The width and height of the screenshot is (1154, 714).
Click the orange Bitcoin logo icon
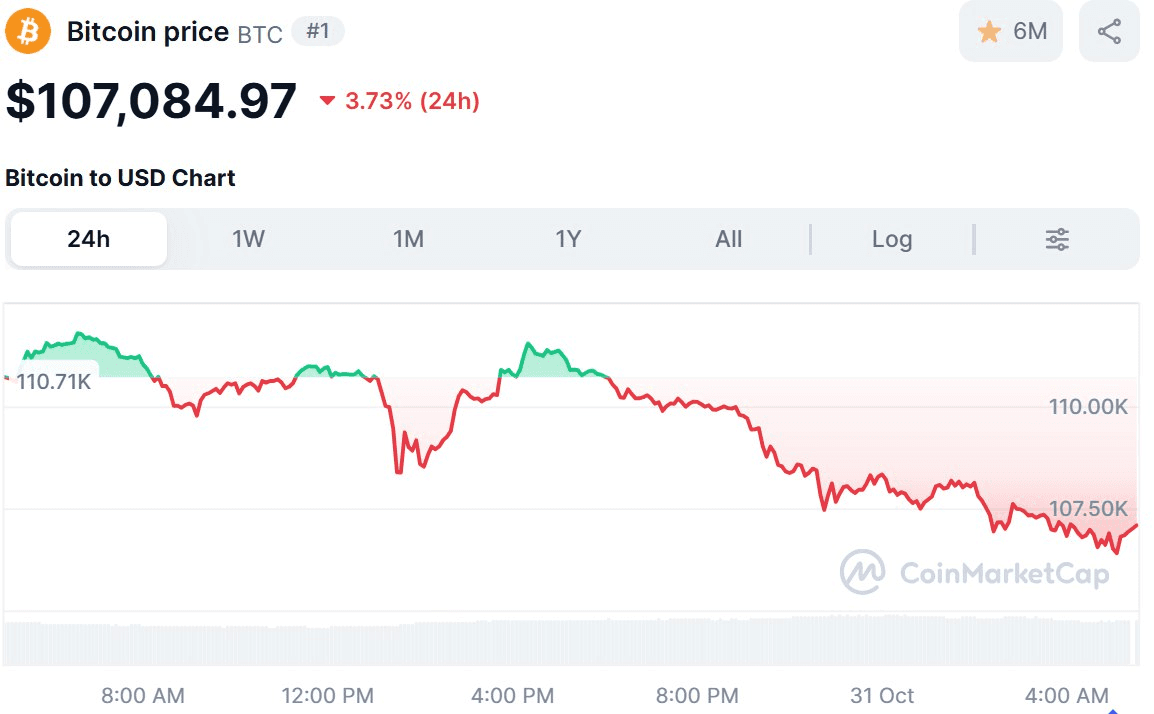tap(28, 32)
